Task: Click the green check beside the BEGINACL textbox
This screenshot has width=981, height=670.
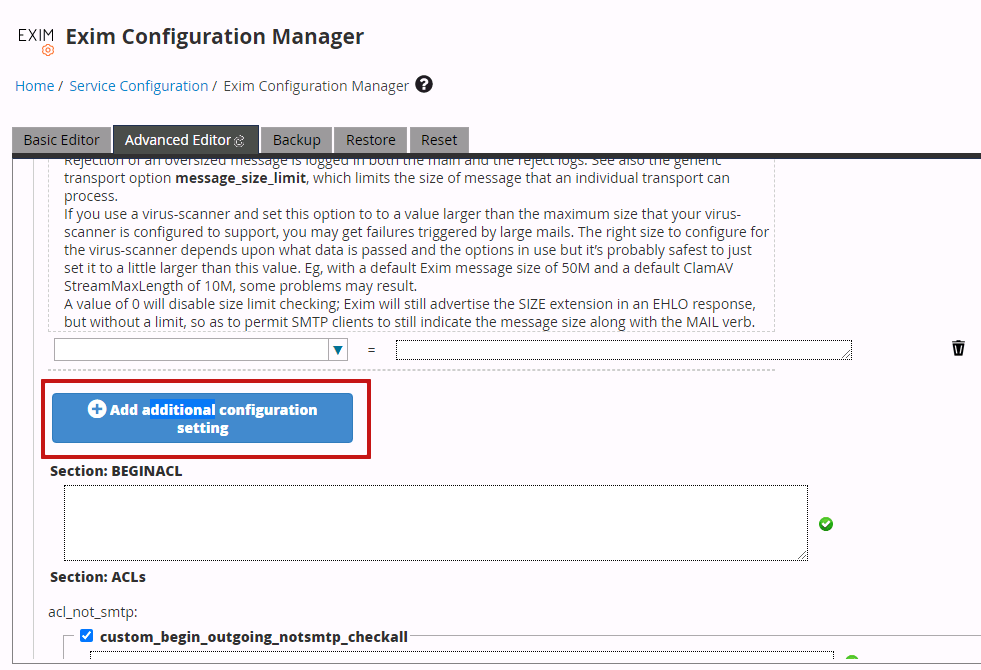Action: (826, 524)
